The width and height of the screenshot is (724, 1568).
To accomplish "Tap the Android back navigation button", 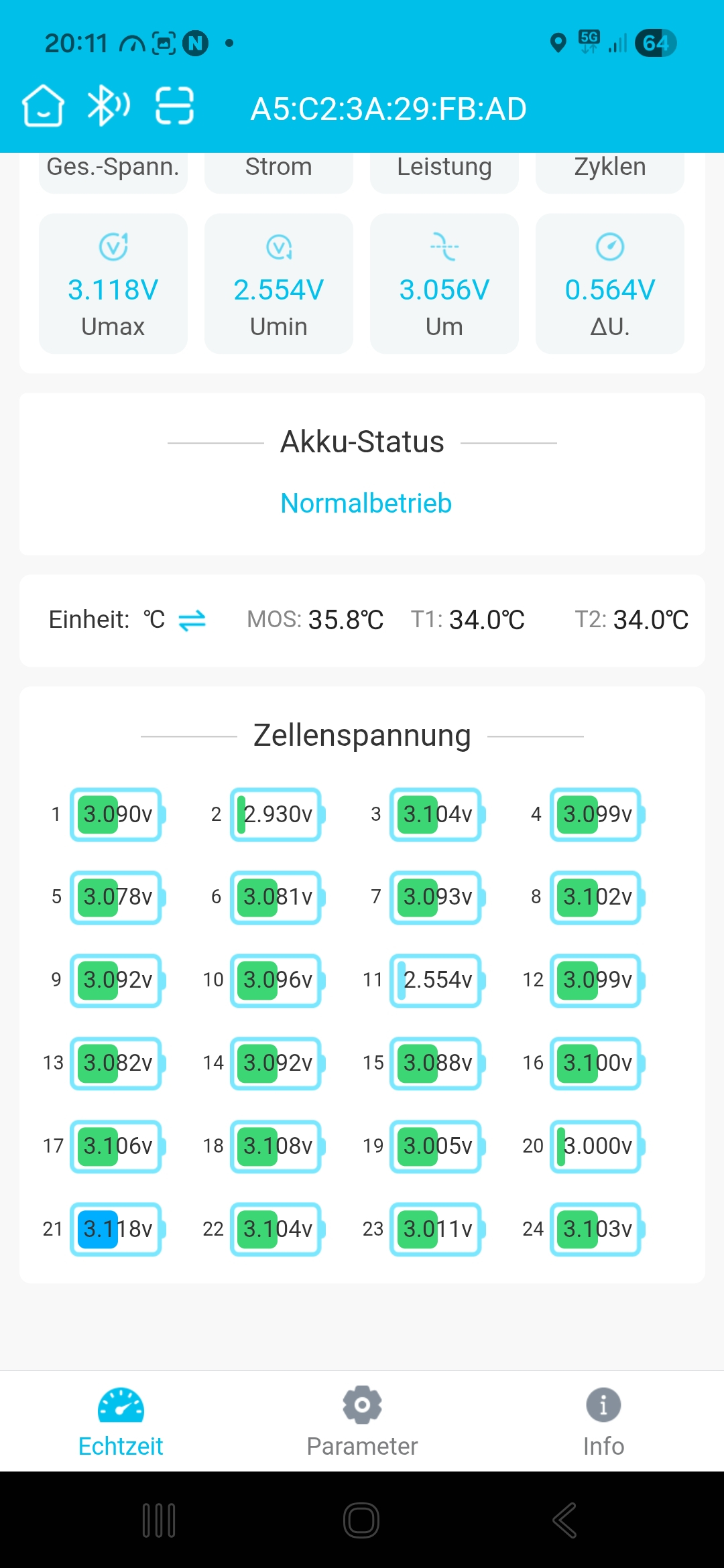I will [x=564, y=1520].
